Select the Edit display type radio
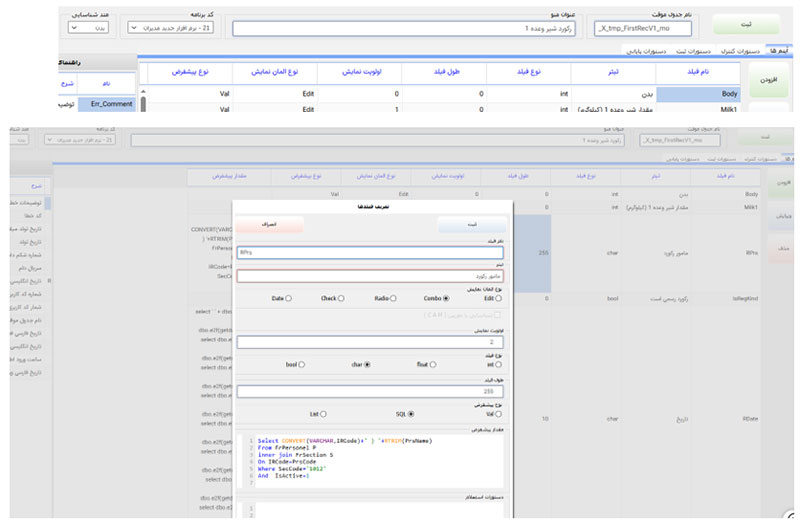The height and width of the screenshot is (522, 800). coord(497,298)
